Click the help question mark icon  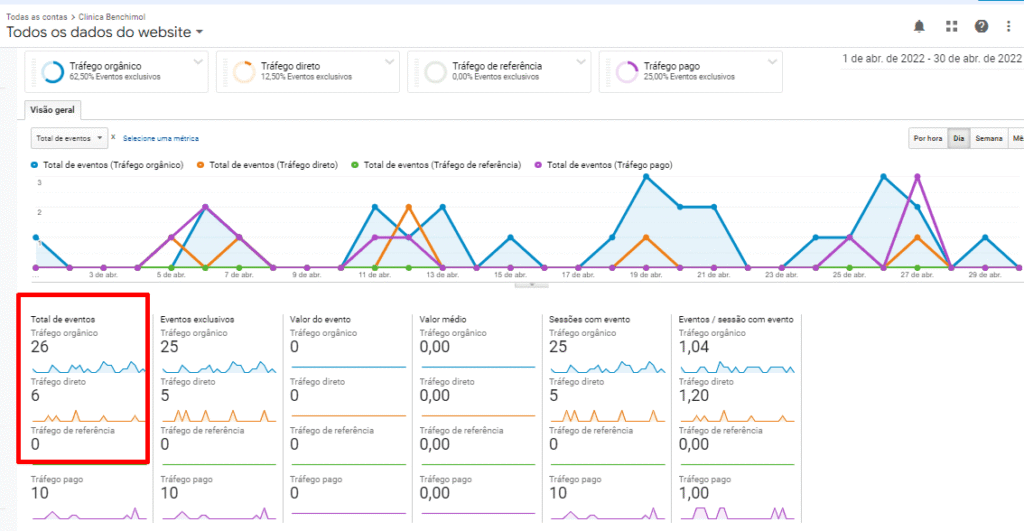click(981, 26)
